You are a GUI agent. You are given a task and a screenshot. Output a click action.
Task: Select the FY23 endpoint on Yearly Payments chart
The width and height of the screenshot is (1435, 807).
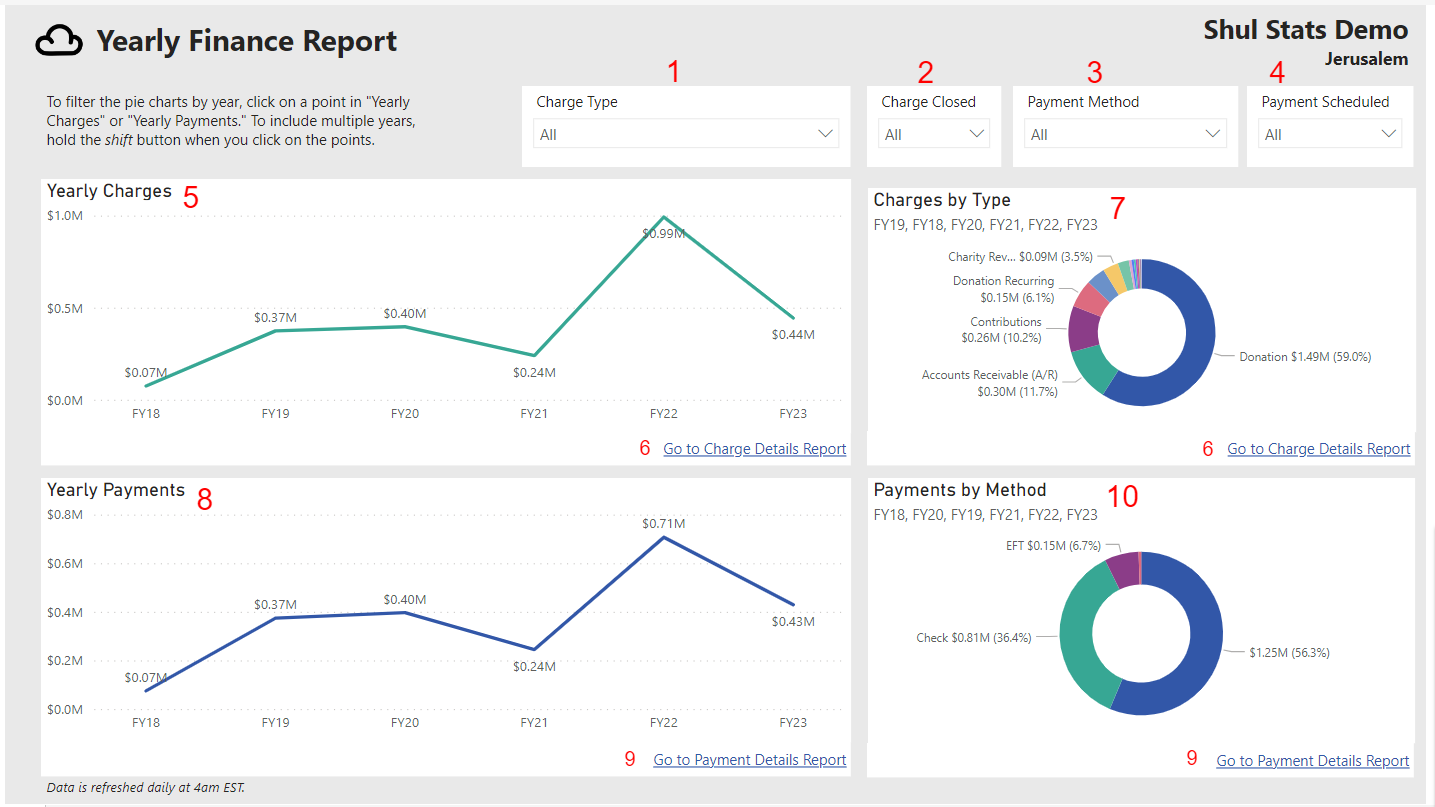coord(793,603)
